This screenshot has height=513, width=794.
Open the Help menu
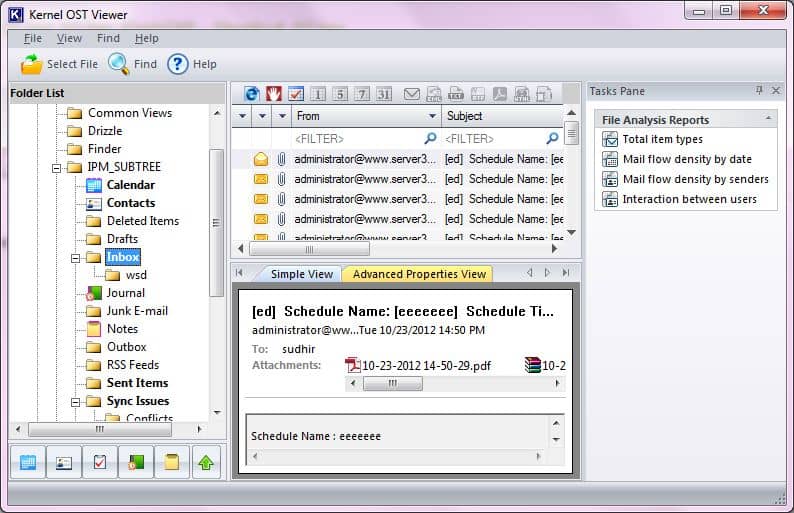tap(146, 38)
